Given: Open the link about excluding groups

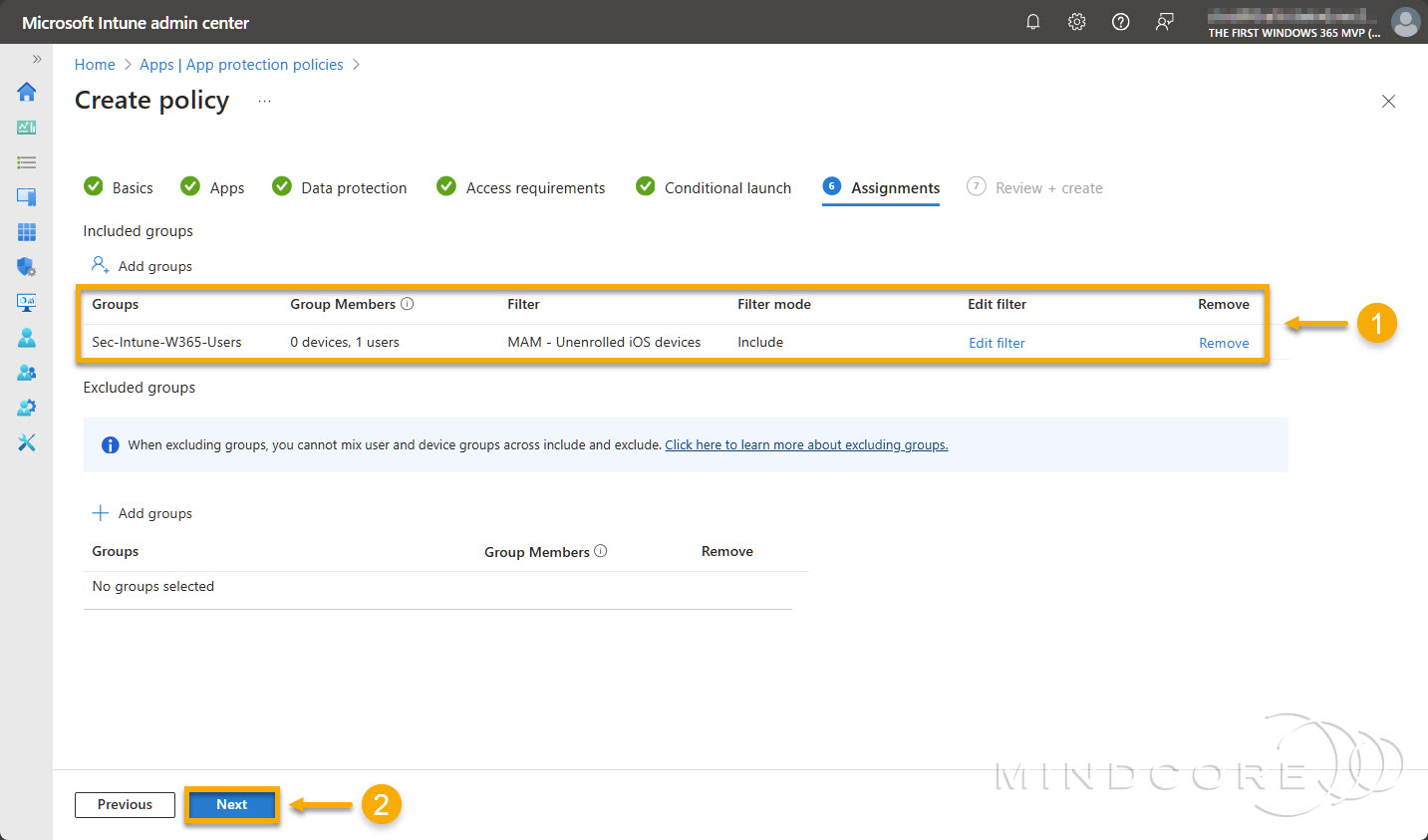Looking at the screenshot, I should tap(806, 444).
